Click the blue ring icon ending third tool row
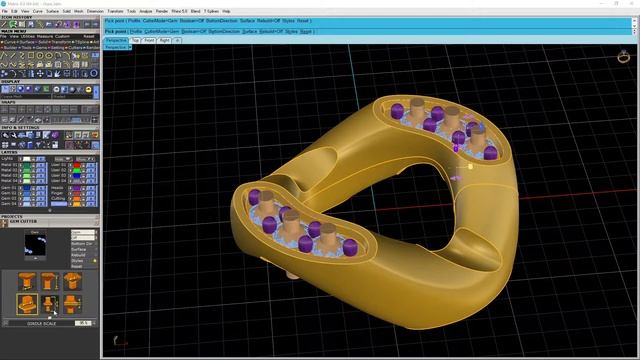640x360 pixels. (94, 73)
